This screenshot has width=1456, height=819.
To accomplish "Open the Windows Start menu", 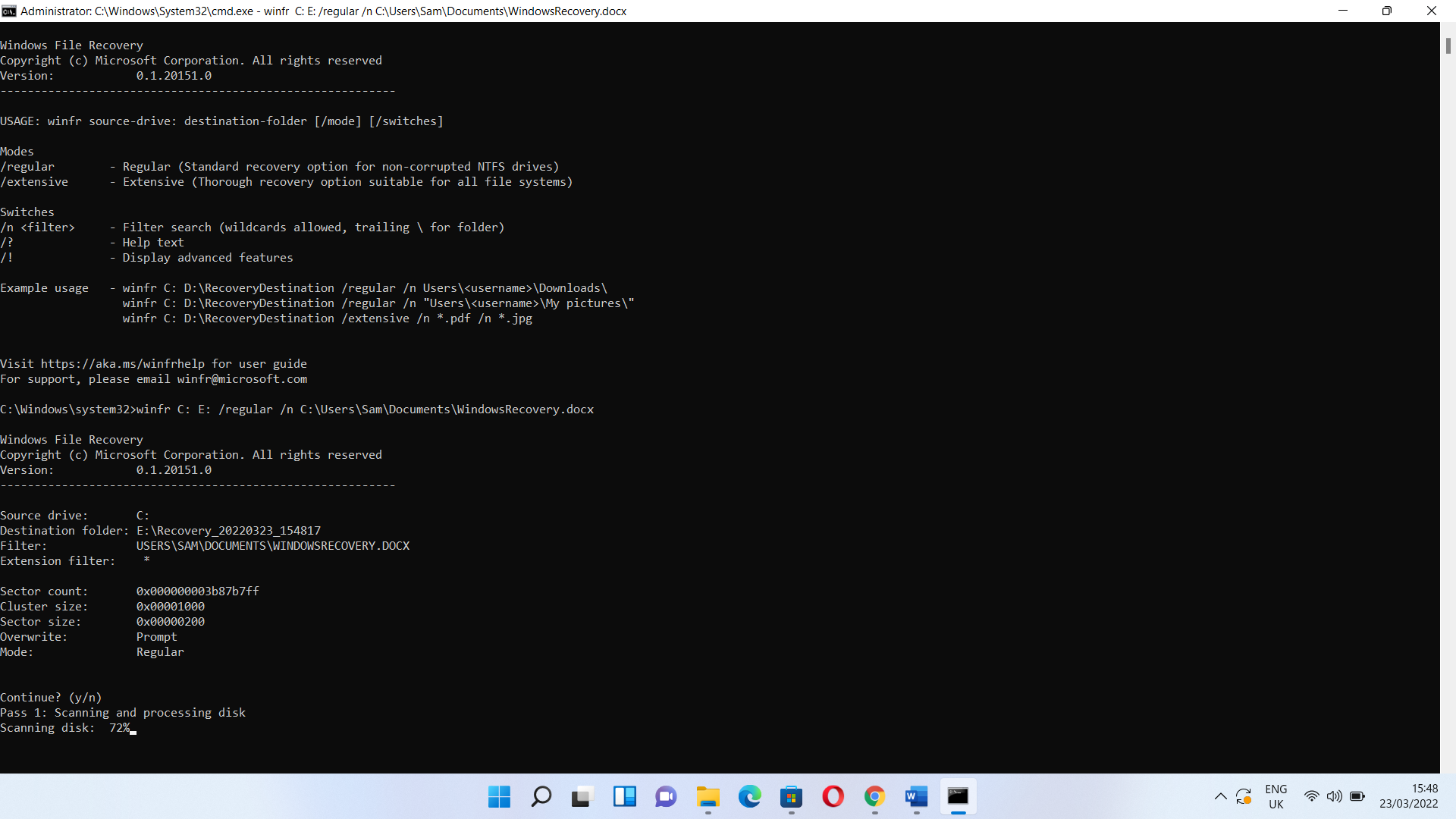I will pyautogui.click(x=499, y=796).
